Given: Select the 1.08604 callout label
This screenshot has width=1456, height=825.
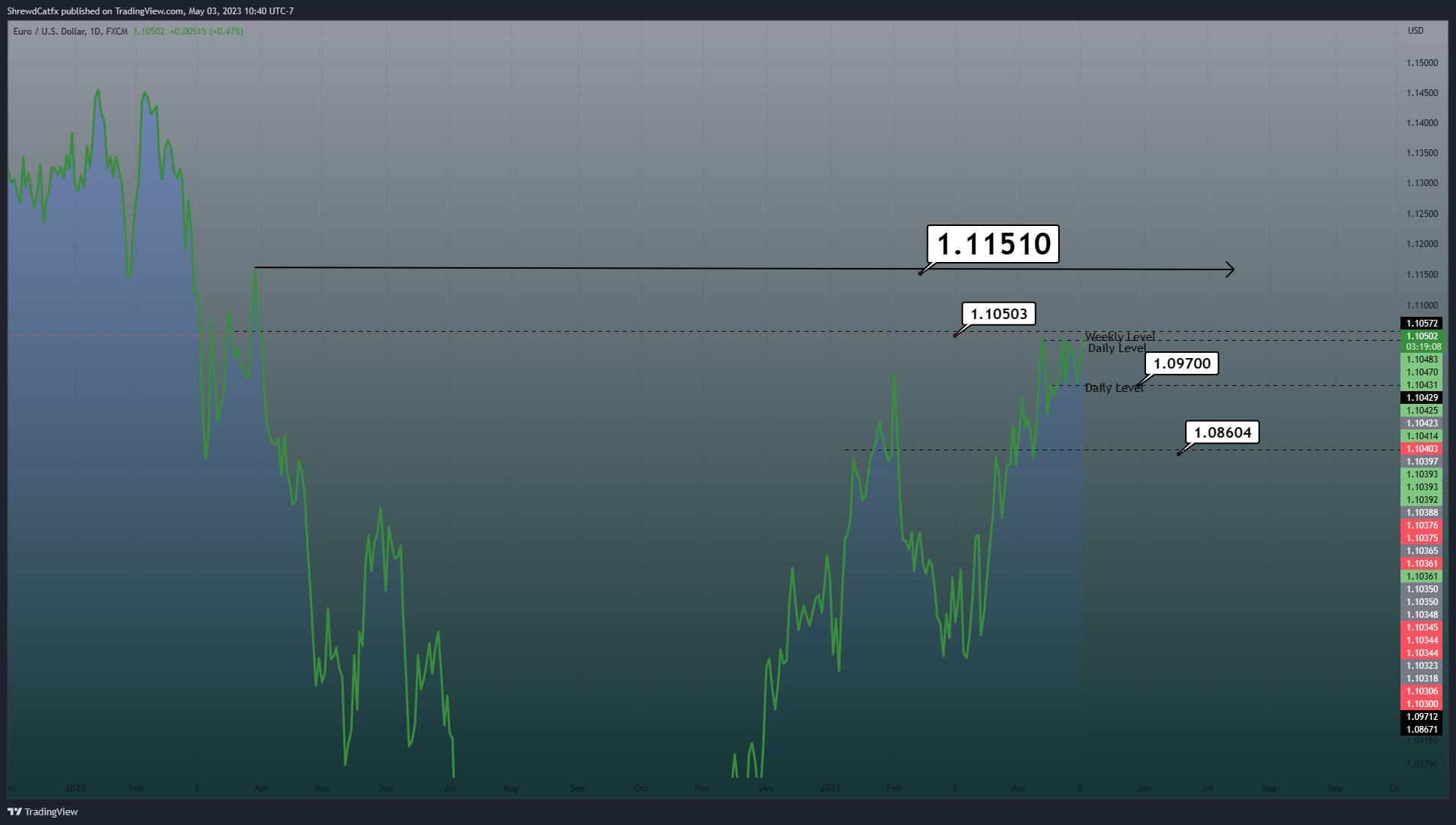Looking at the screenshot, I should pyautogui.click(x=1223, y=432).
